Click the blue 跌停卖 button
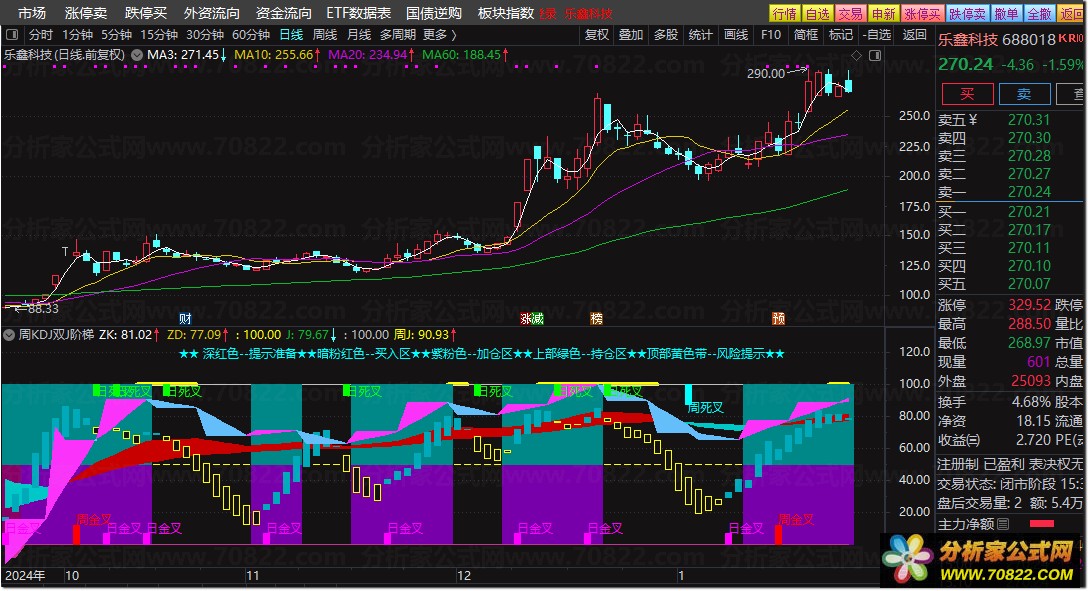The image size is (1090, 591). (967, 14)
